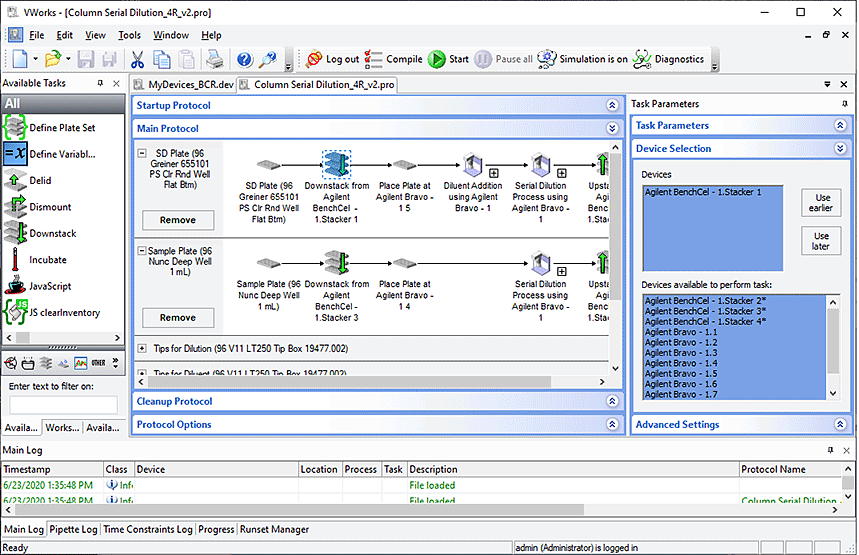Expand the Tips for Dilution row

click(142, 348)
